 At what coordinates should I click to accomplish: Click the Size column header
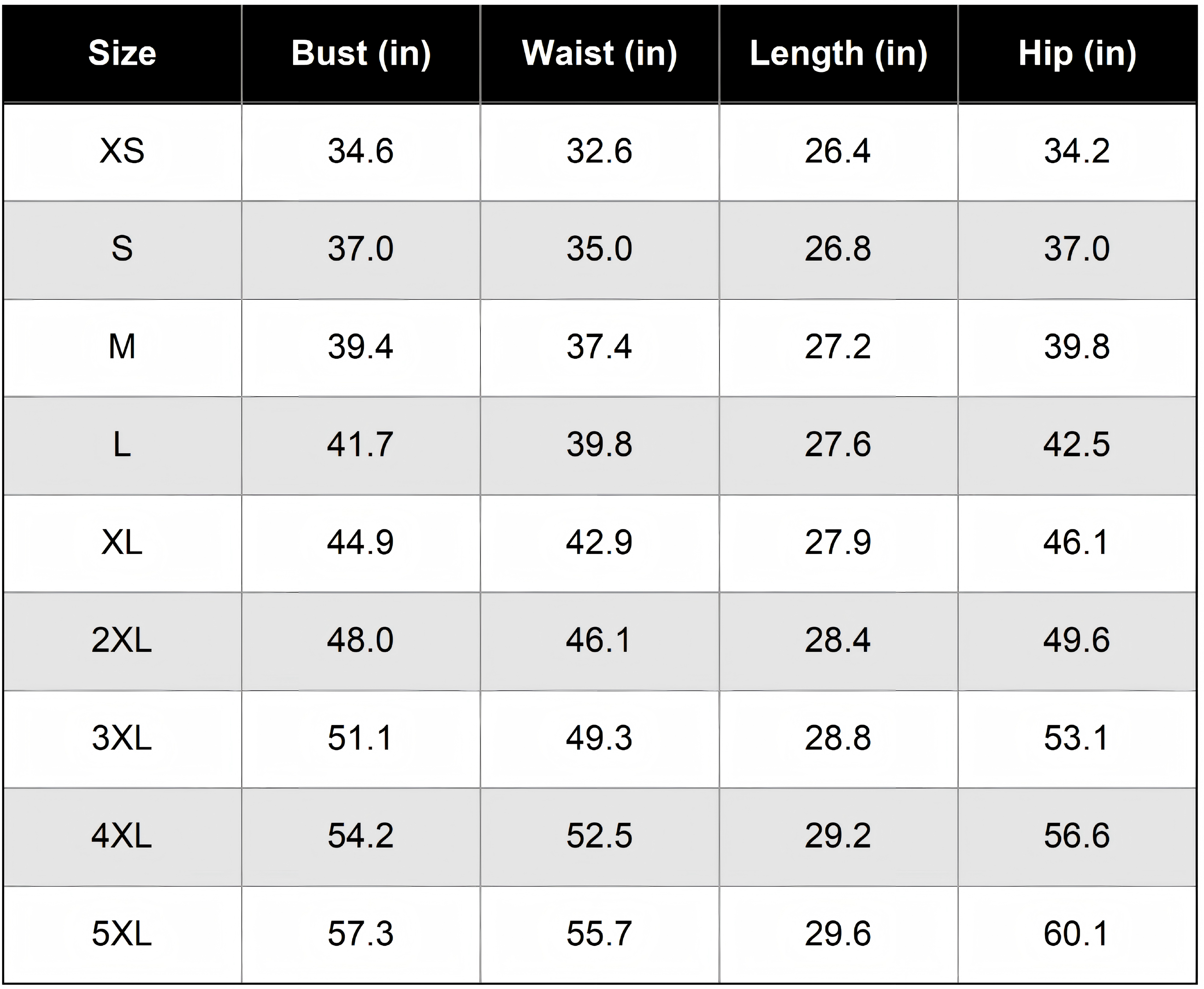122,54
